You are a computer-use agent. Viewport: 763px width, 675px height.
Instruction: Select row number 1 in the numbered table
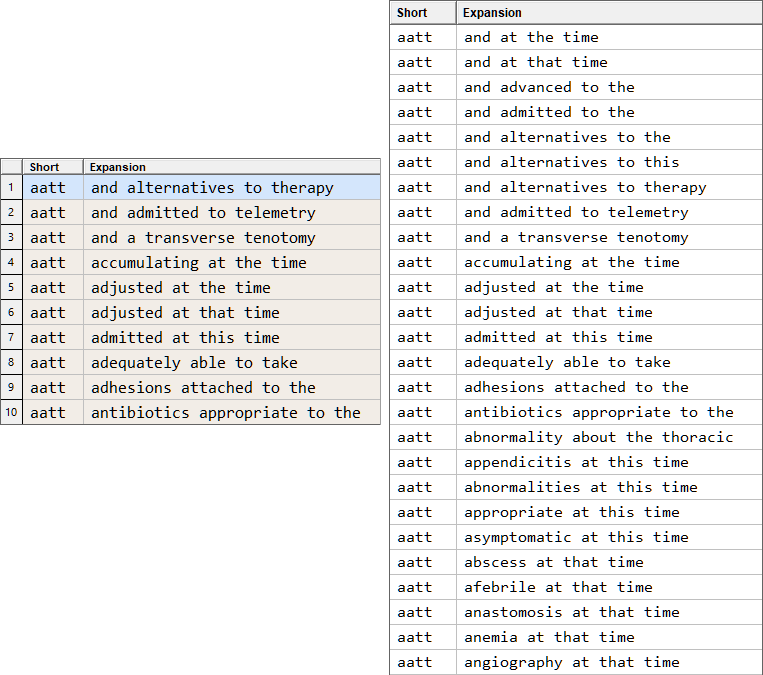point(11,188)
